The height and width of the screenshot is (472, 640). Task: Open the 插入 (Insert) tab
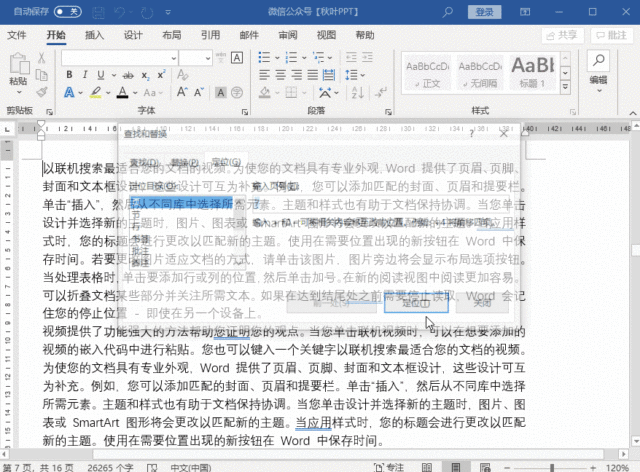click(x=95, y=34)
